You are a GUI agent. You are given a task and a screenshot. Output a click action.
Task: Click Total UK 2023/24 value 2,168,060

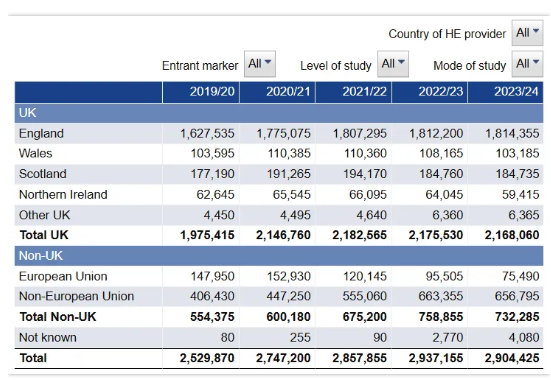tap(512, 235)
